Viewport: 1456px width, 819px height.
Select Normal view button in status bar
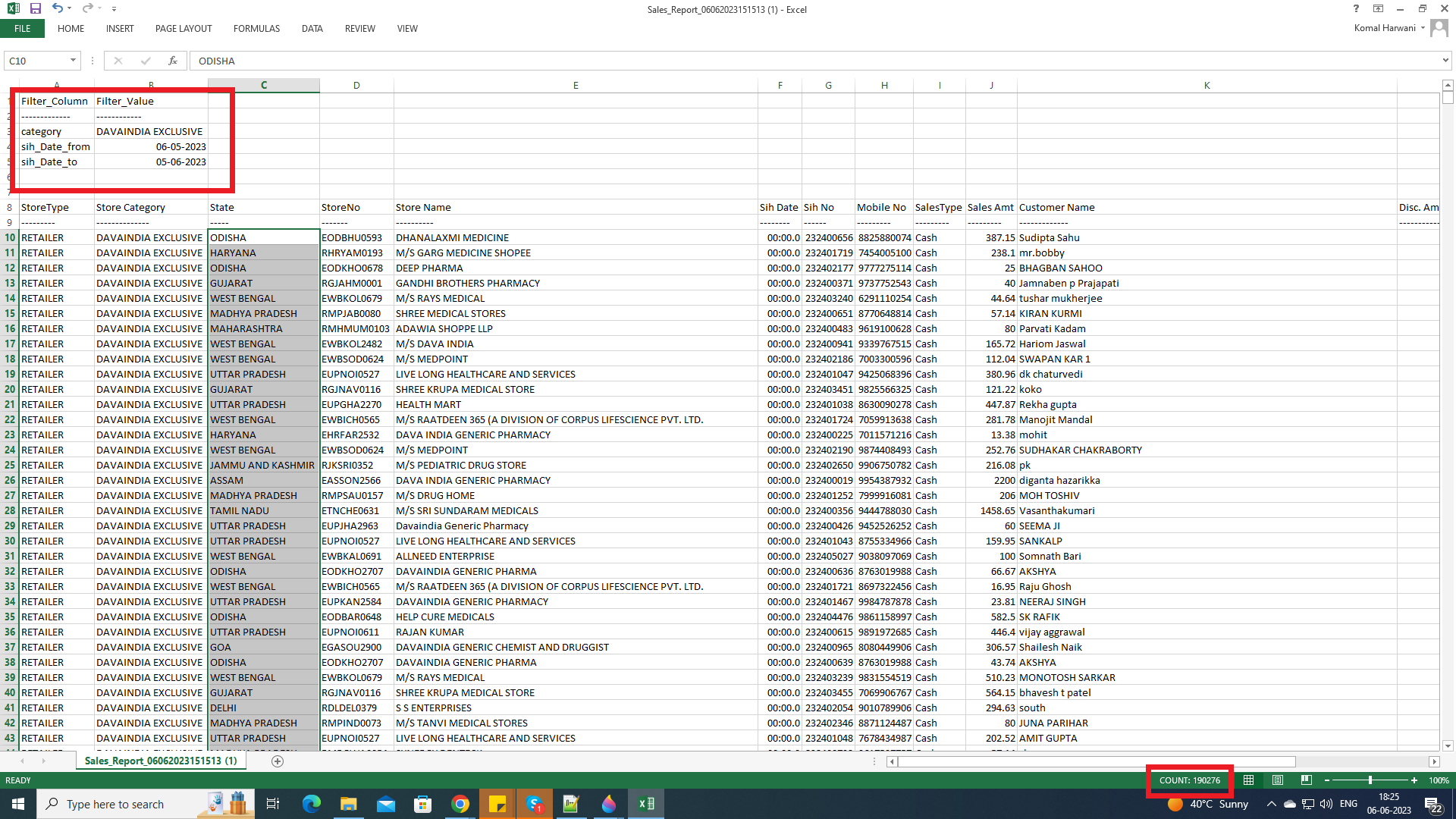1249,780
